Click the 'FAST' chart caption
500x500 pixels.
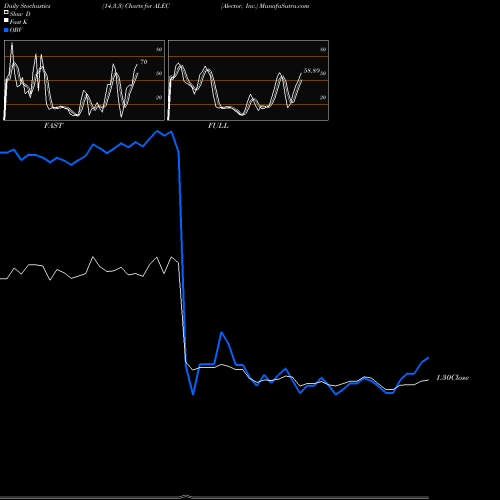[54, 126]
